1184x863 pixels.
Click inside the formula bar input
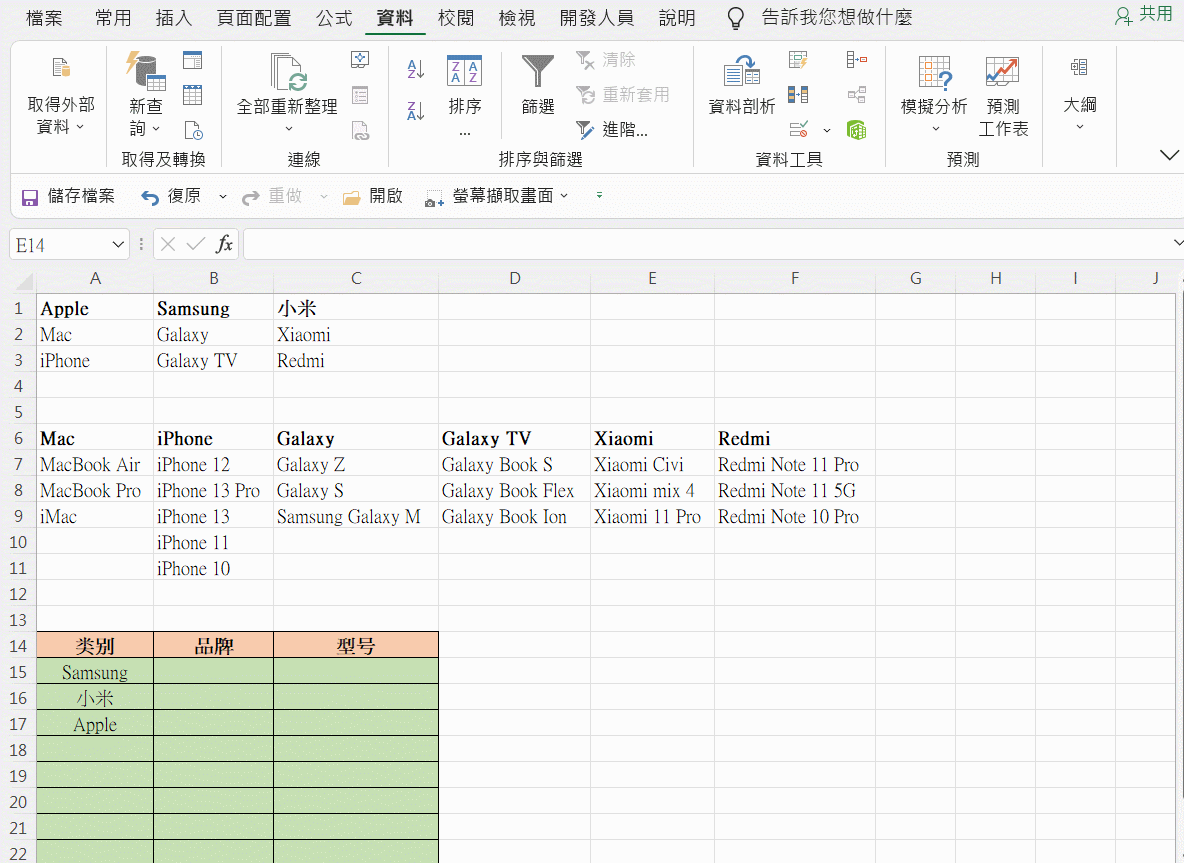click(x=706, y=245)
